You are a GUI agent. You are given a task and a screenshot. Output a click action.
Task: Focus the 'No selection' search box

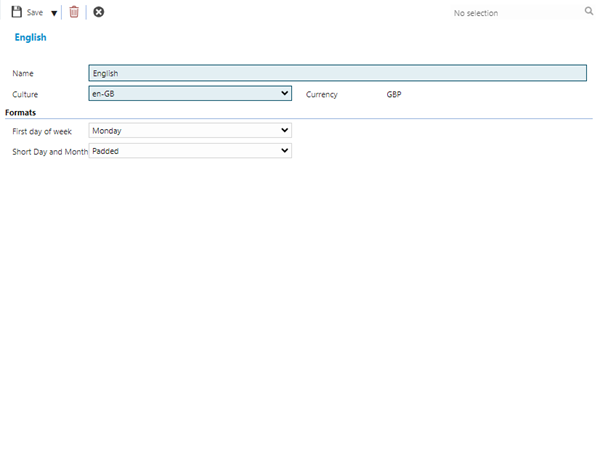tap(510, 13)
